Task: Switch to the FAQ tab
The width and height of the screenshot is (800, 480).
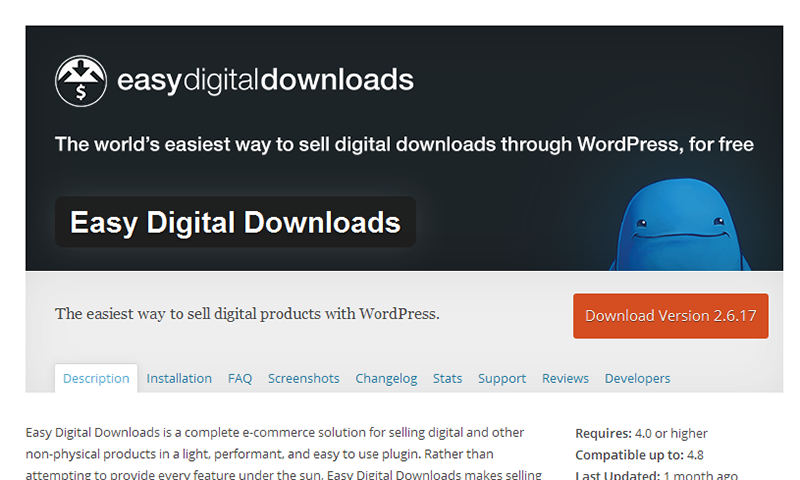Action: click(240, 378)
